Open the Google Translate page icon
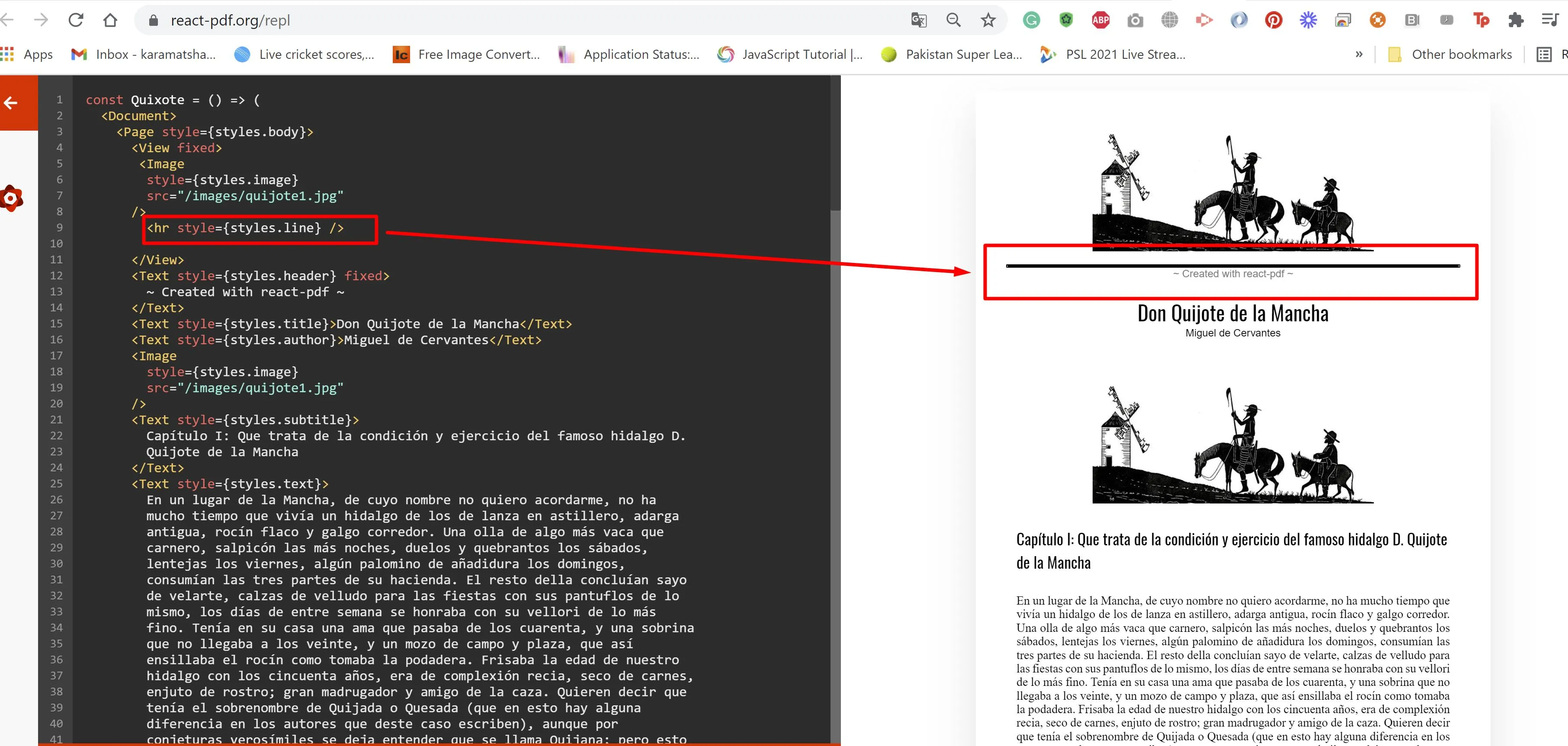Viewport: 1568px width, 746px height. click(x=918, y=20)
